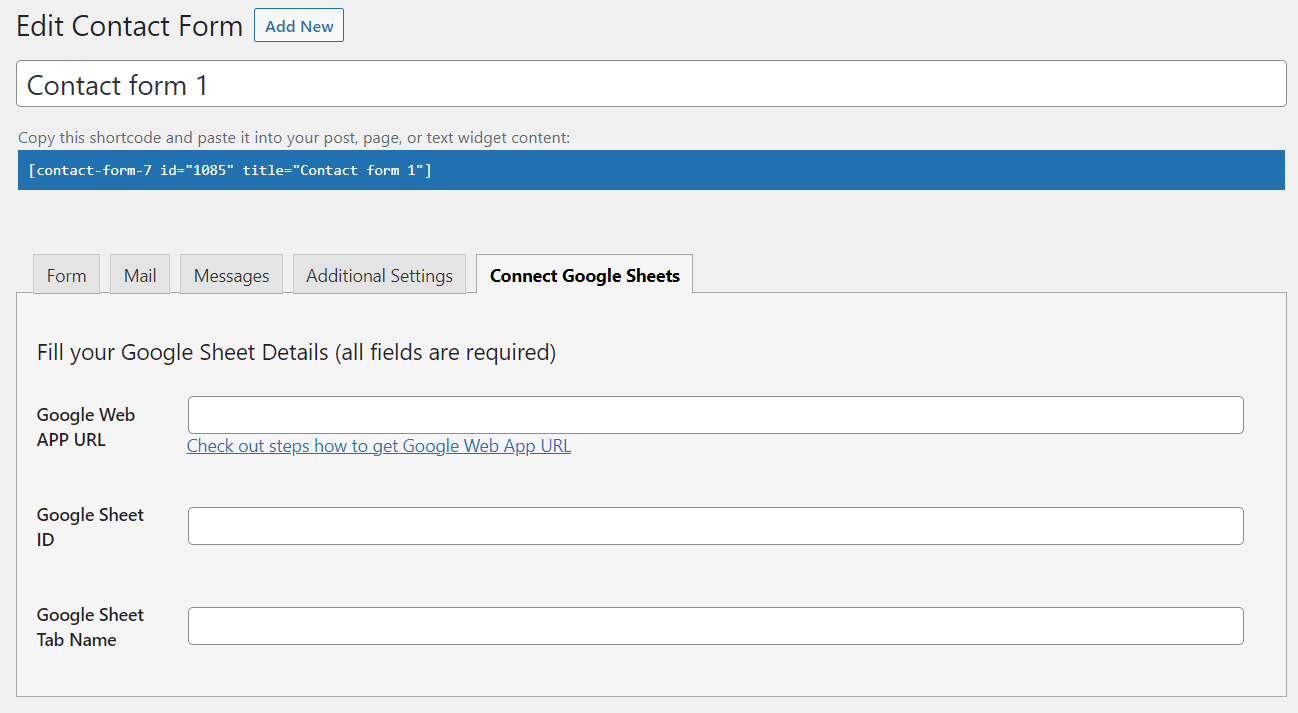The image size is (1298, 713).
Task: Focus the Google Sheet Tab Name field
Action: (x=716, y=626)
